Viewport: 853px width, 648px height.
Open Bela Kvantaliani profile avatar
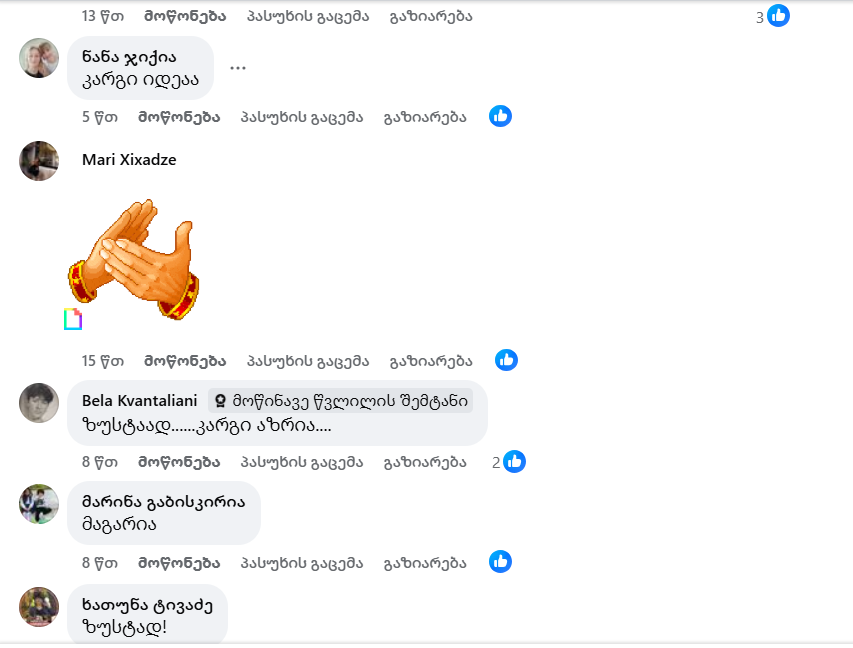[x=39, y=403]
